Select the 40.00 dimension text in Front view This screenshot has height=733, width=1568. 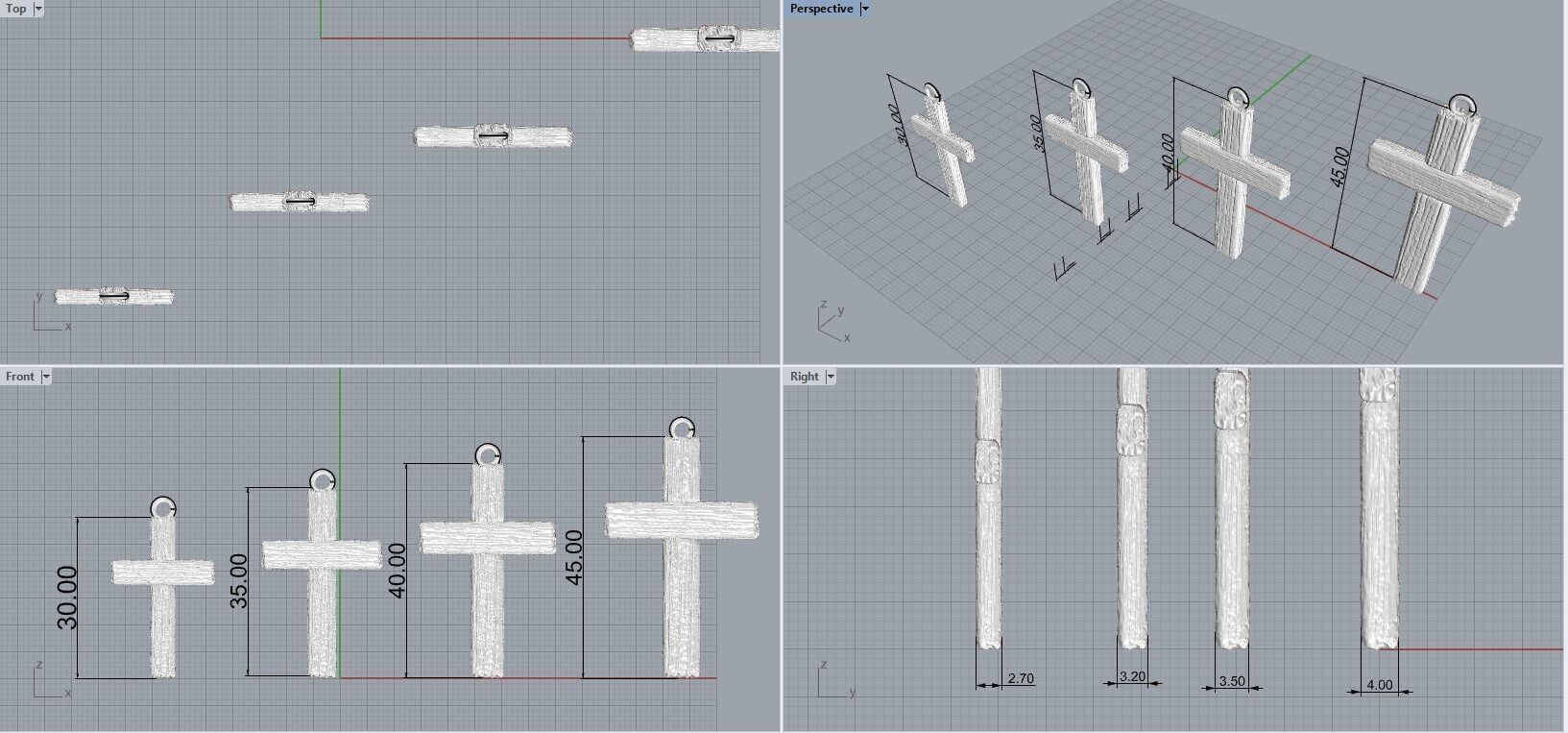tap(398, 570)
